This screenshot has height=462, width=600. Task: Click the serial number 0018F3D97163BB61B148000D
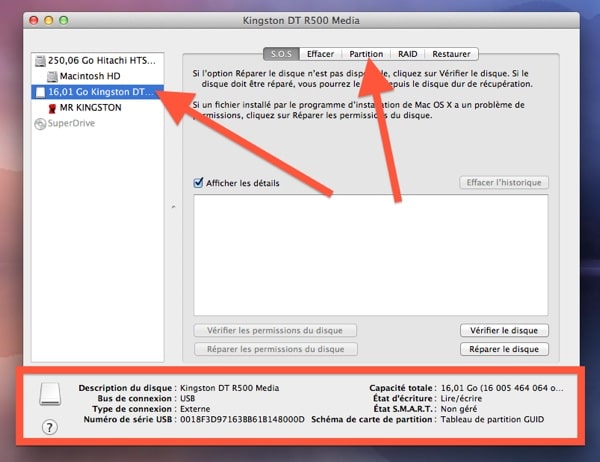pos(242,420)
